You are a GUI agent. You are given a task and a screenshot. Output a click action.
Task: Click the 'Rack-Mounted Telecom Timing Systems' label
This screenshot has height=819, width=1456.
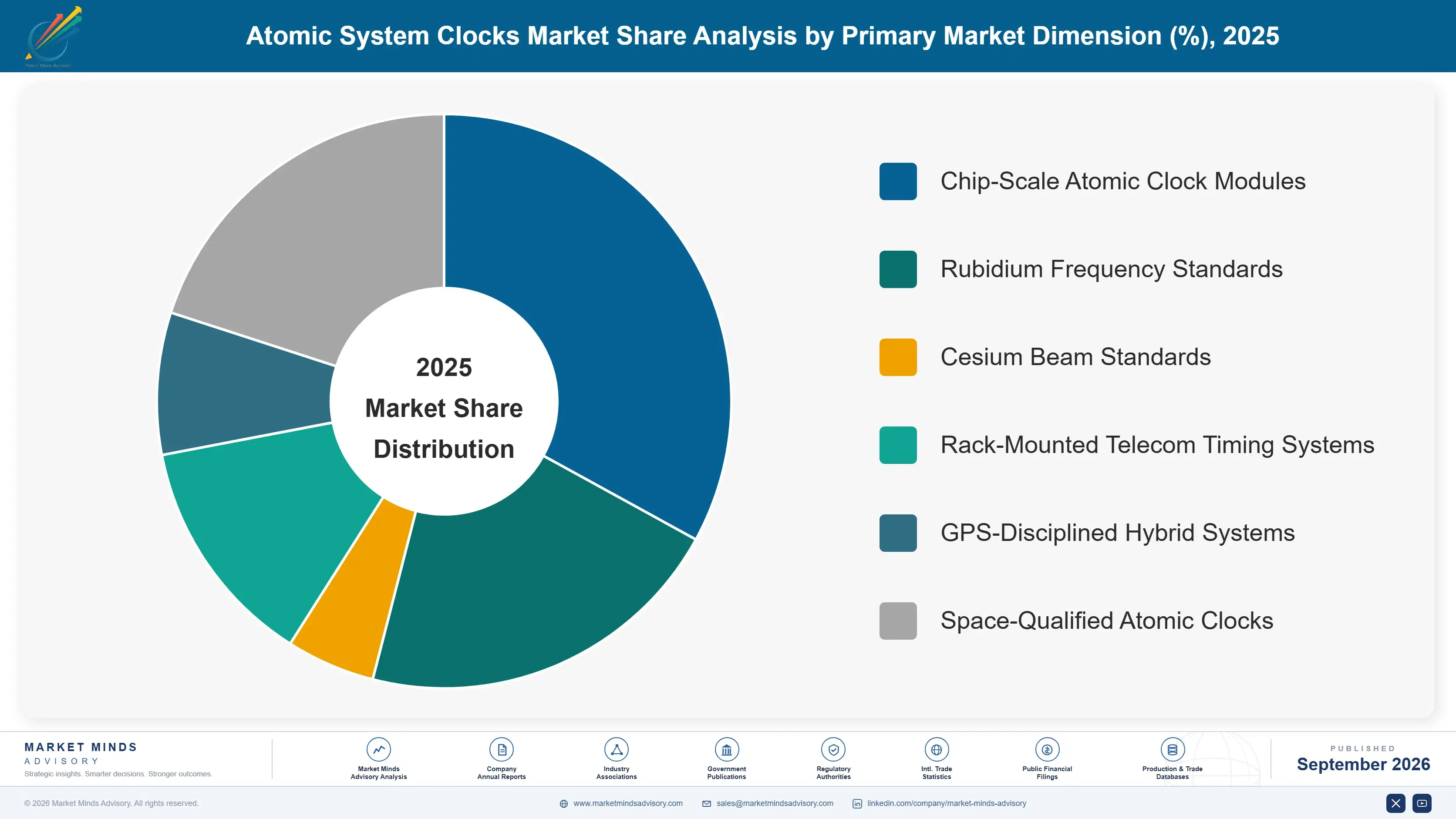tap(1157, 445)
